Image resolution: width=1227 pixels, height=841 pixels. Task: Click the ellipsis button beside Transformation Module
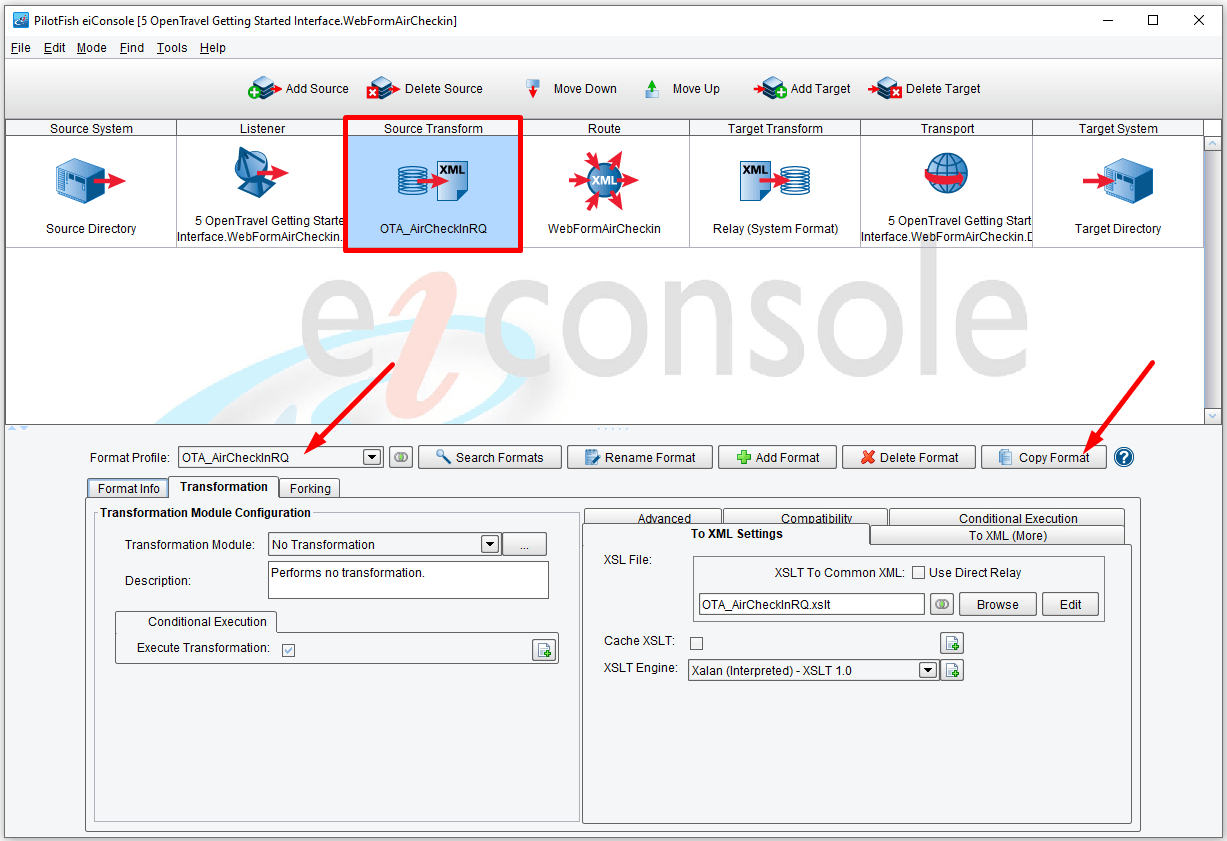524,544
